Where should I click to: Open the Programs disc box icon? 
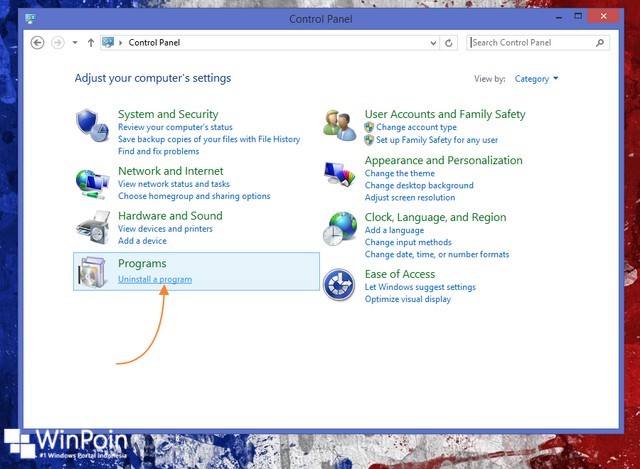coord(93,272)
